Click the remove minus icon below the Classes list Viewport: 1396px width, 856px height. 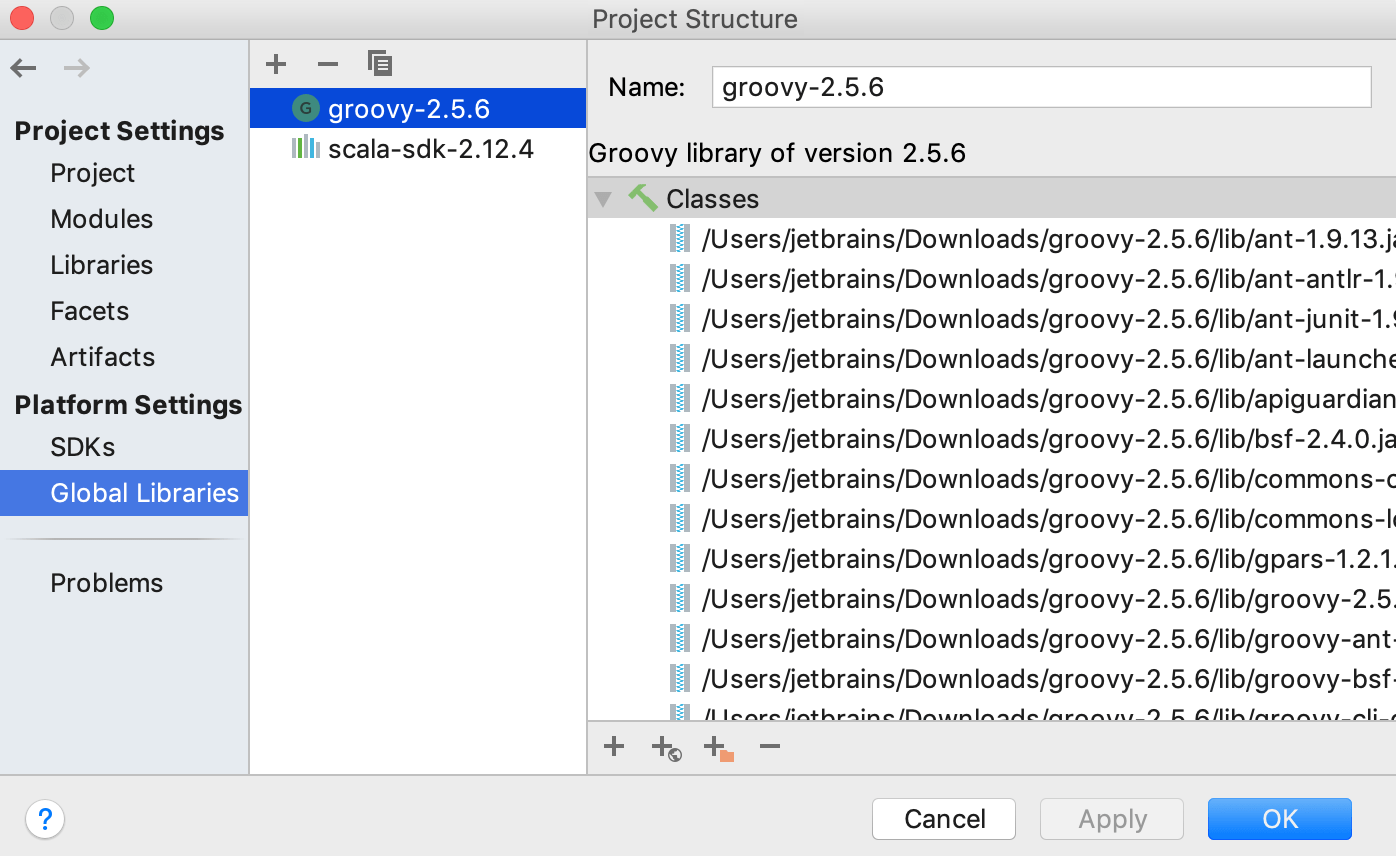coord(770,746)
